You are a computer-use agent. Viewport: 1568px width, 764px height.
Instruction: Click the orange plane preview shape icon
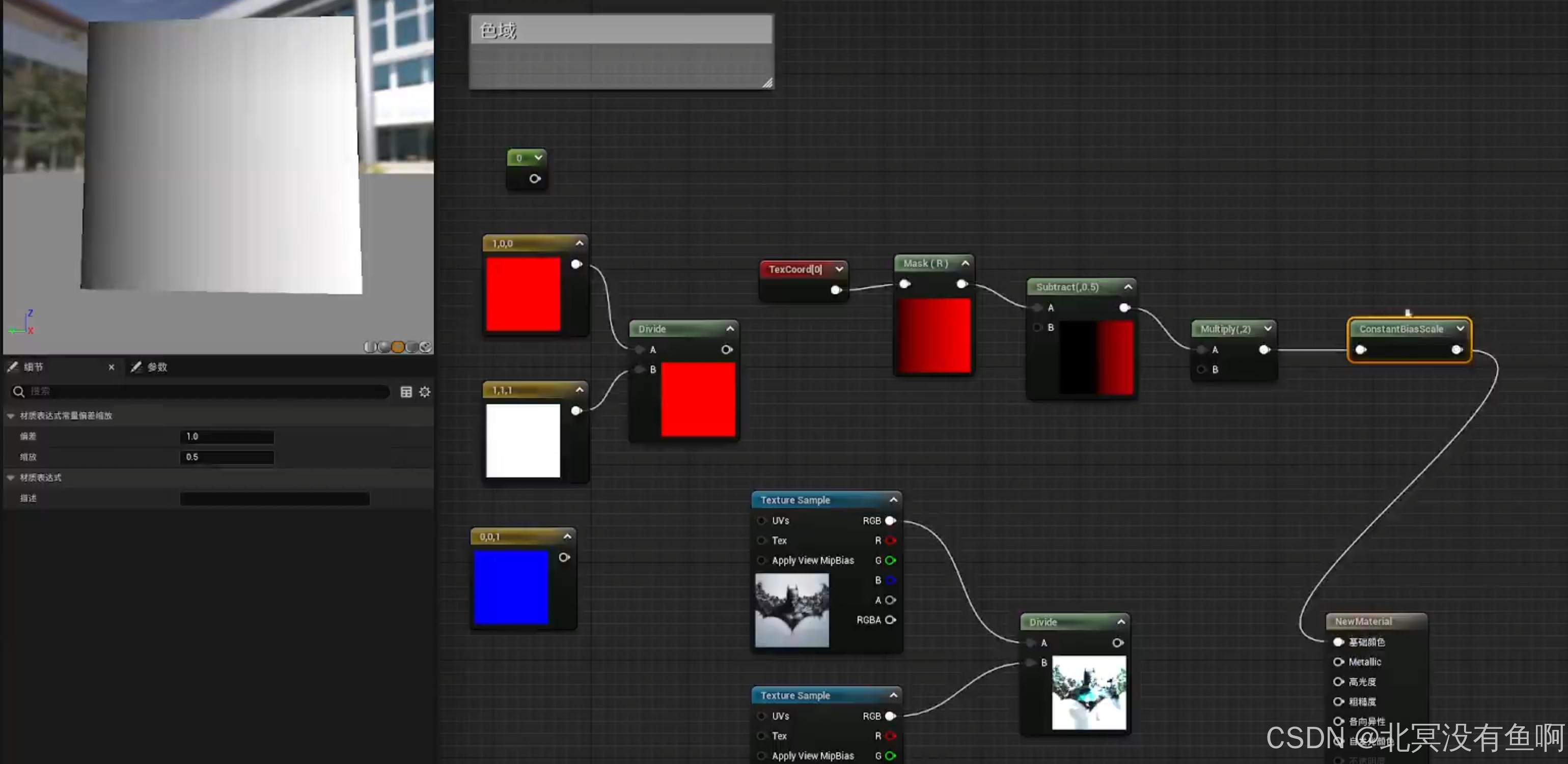point(398,347)
